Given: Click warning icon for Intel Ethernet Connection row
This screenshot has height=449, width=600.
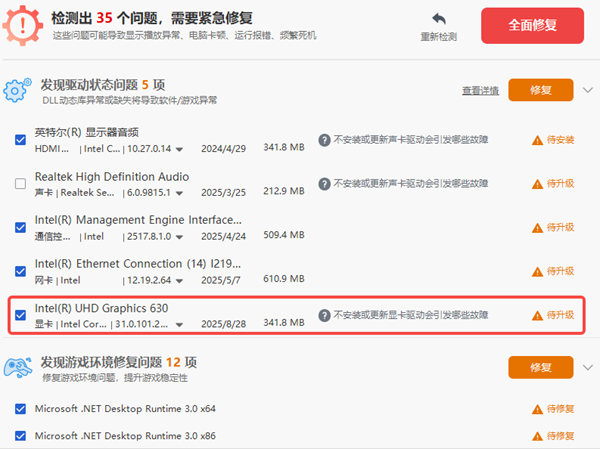Looking at the screenshot, I should pyautogui.click(x=537, y=271).
